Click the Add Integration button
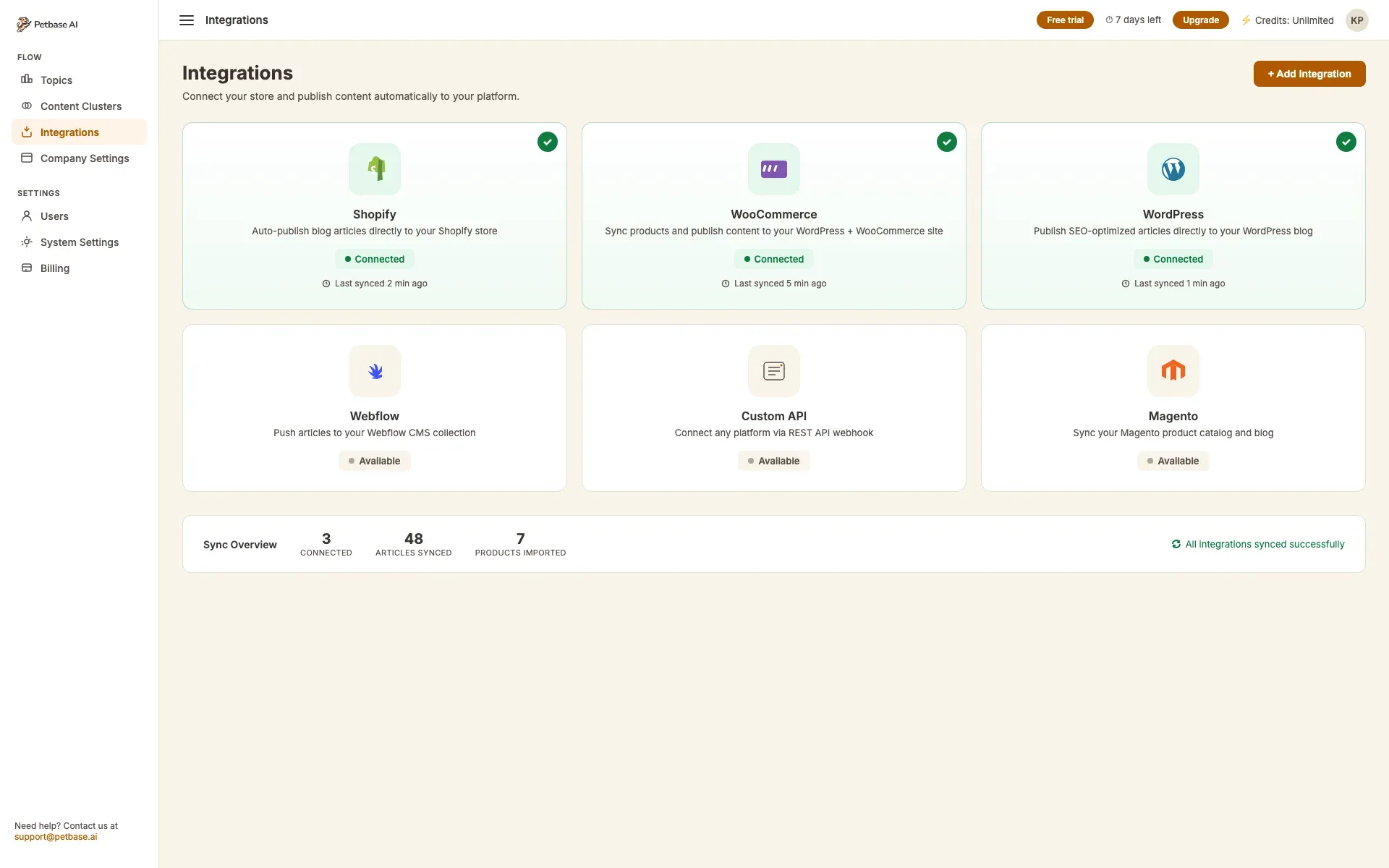 (1309, 74)
